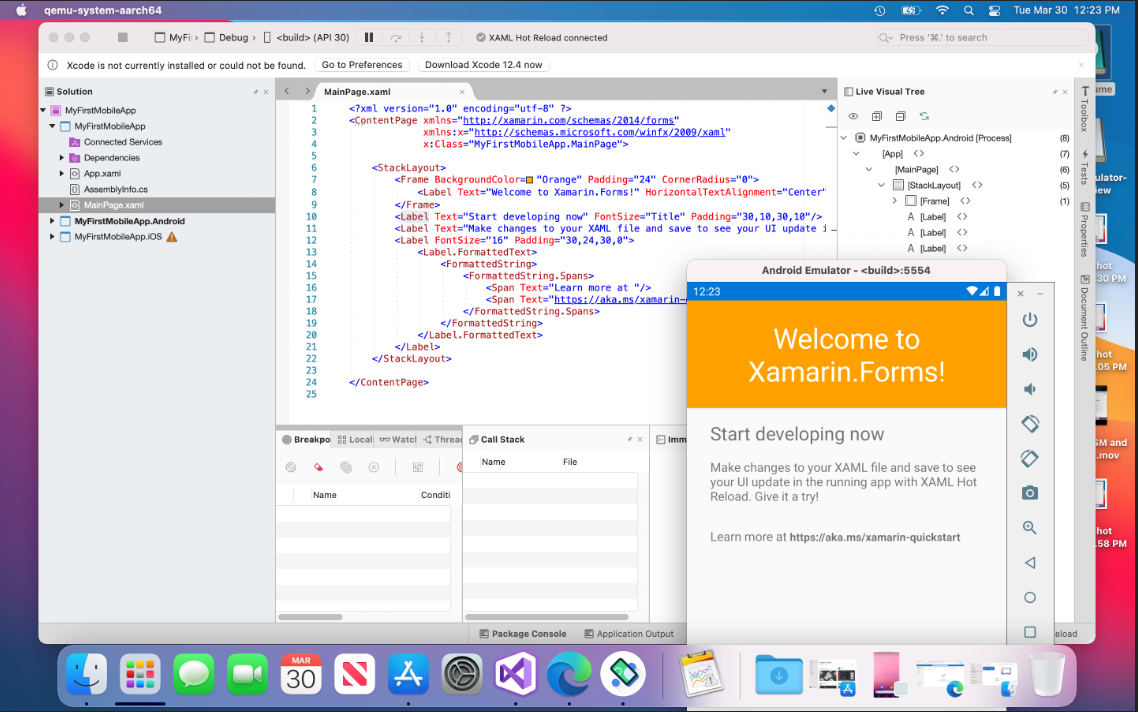Click the camera icon in emulator controls
This screenshot has width=1138, height=712.
[x=1030, y=493]
